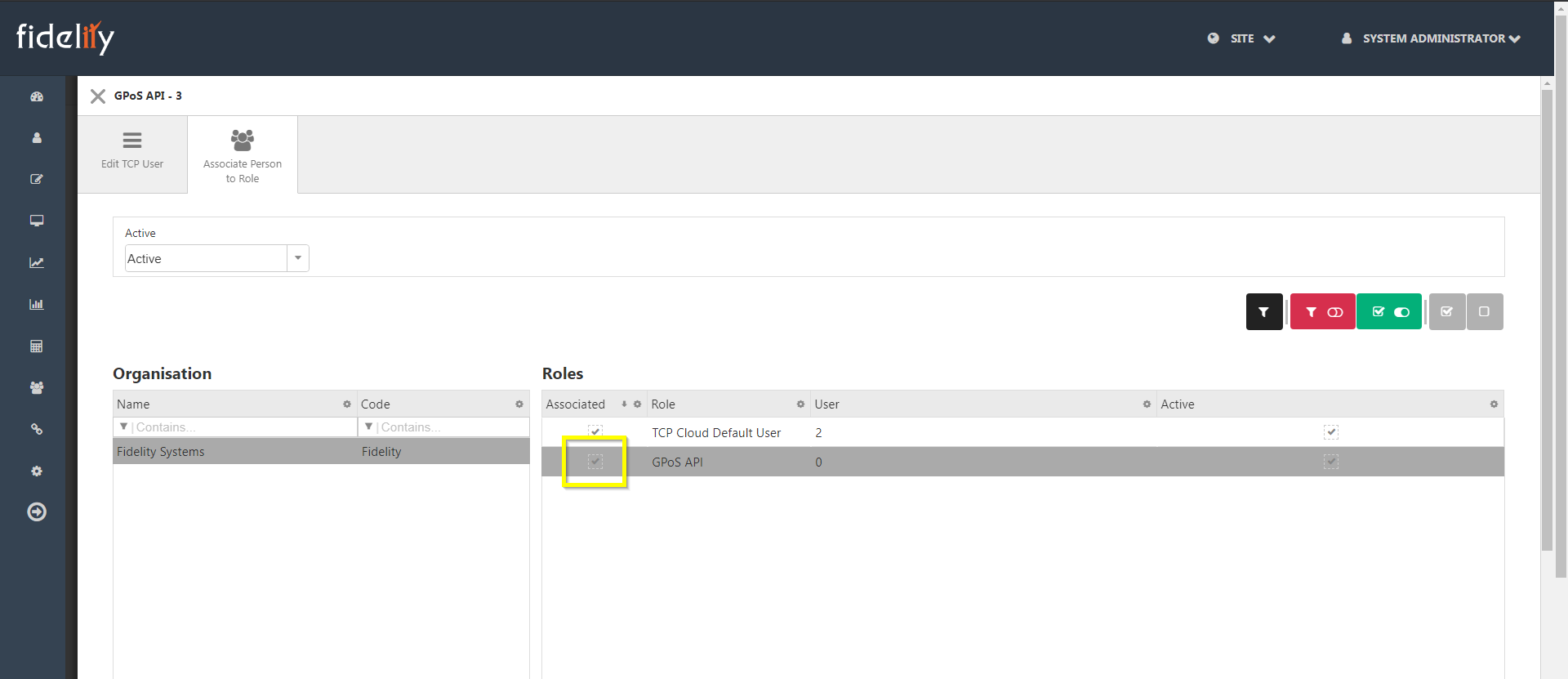Image resolution: width=1568 pixels, height=679 pixels.
Task: Click the red filter toggle button
Action: [x=1323, y=311]
